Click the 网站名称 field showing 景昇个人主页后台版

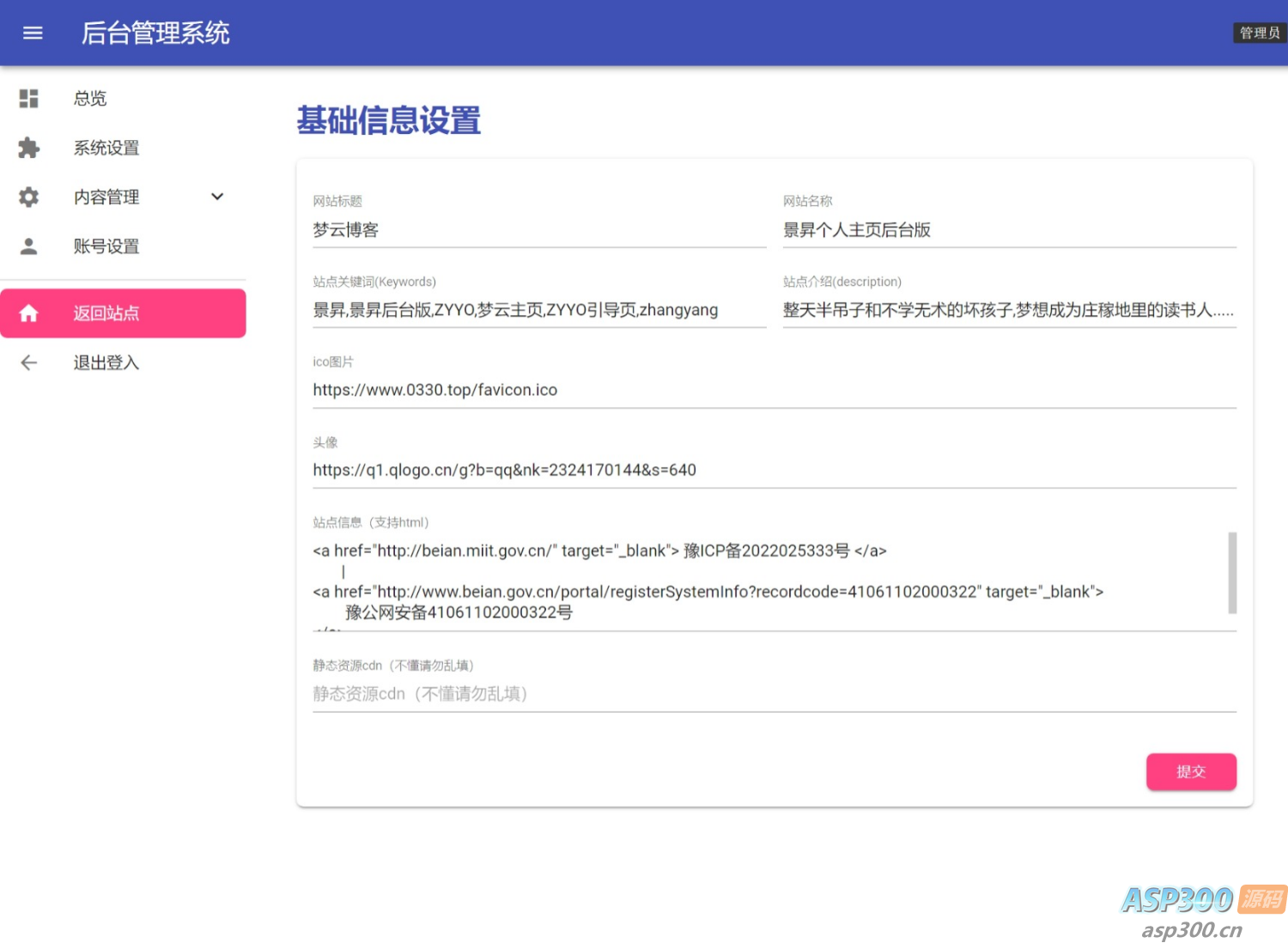point(1008,229)
